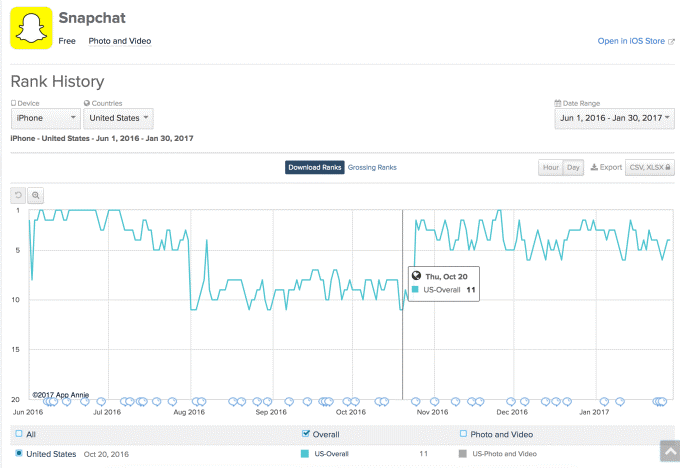Image resolution: width=680 pixels, height=468 pixels.
Task: Click the Date Range calendar icon
Action: click(x=557, y=103)
